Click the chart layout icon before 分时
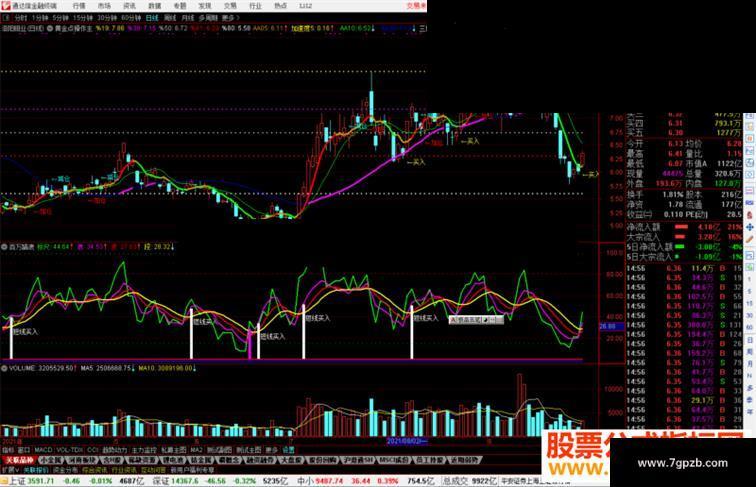This screenshot has width=756, height=487. coord(6,18)
